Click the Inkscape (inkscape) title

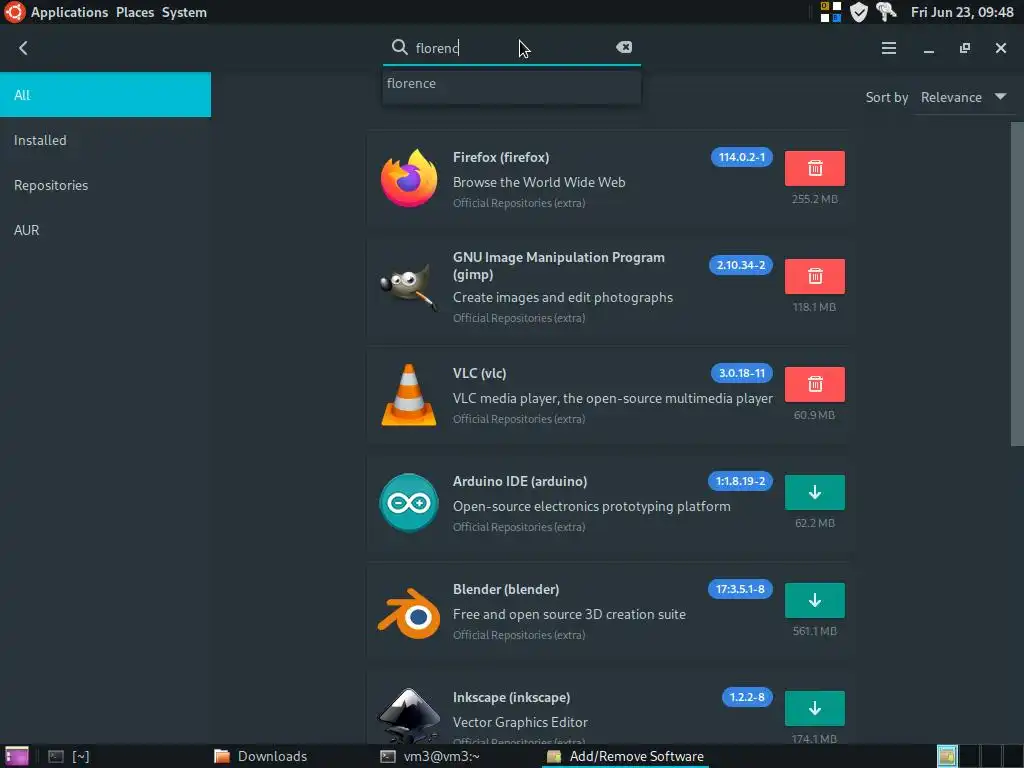pos(511,697)
